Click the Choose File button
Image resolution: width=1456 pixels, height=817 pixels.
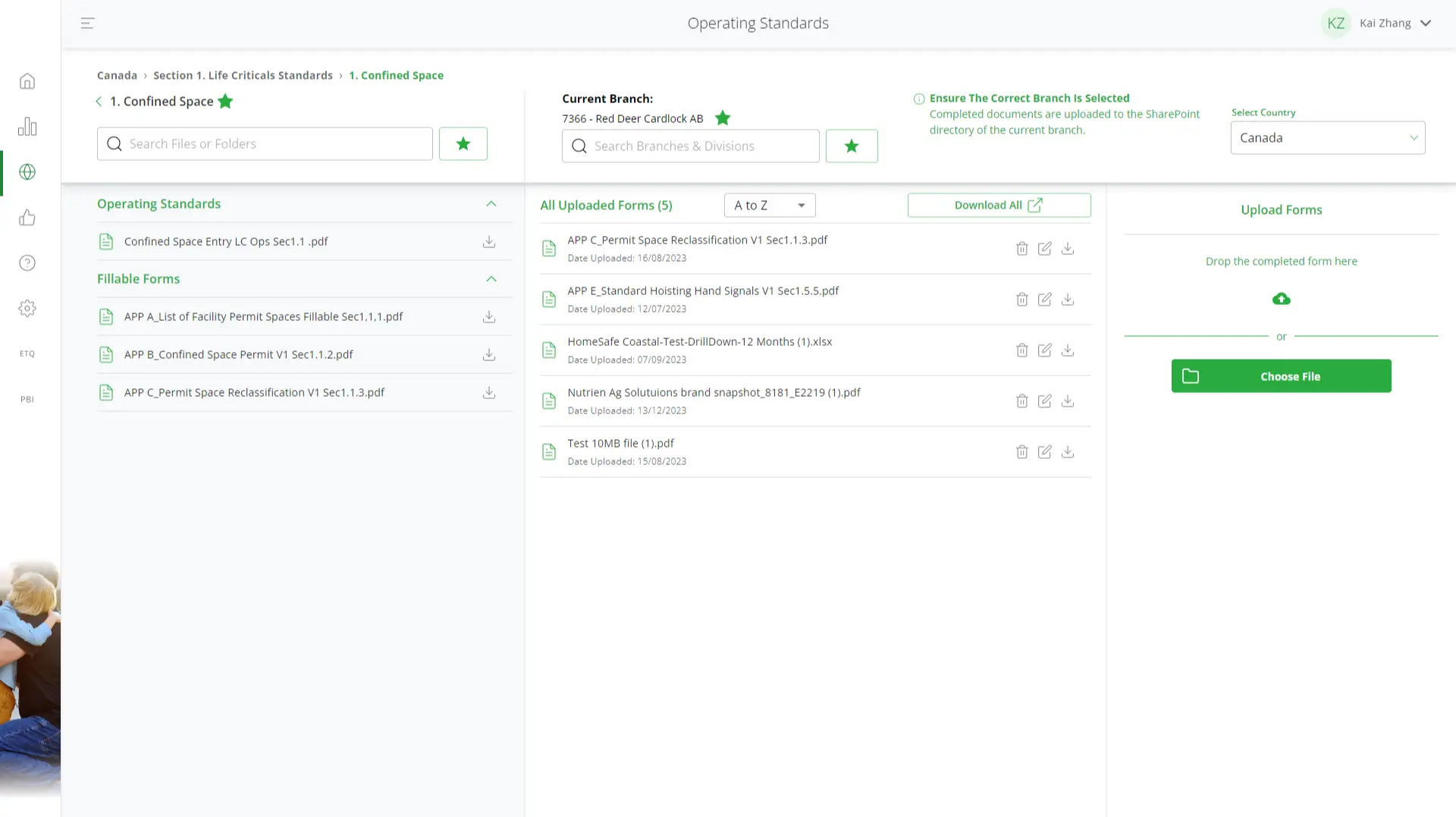click(x=1281, y=376)
